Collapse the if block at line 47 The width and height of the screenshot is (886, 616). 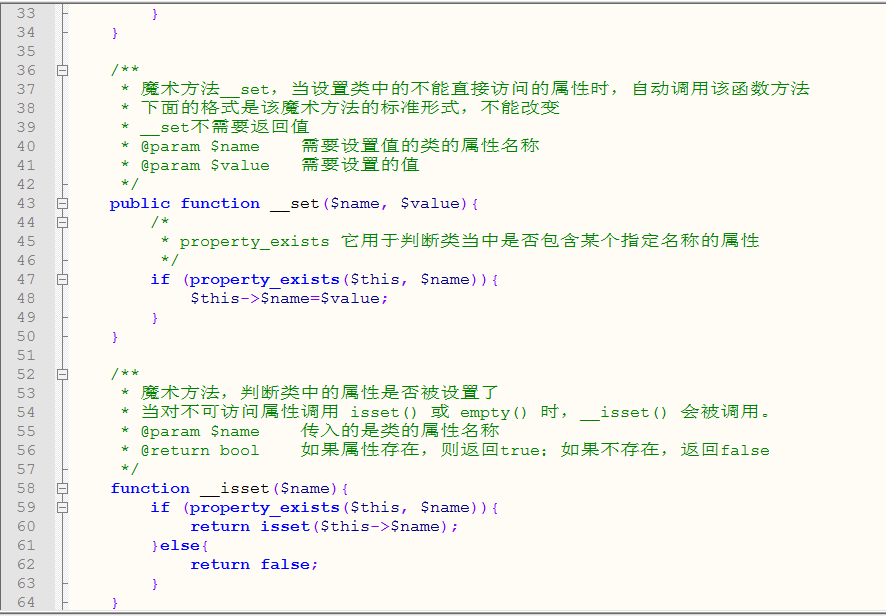click(x=63, y=280)
